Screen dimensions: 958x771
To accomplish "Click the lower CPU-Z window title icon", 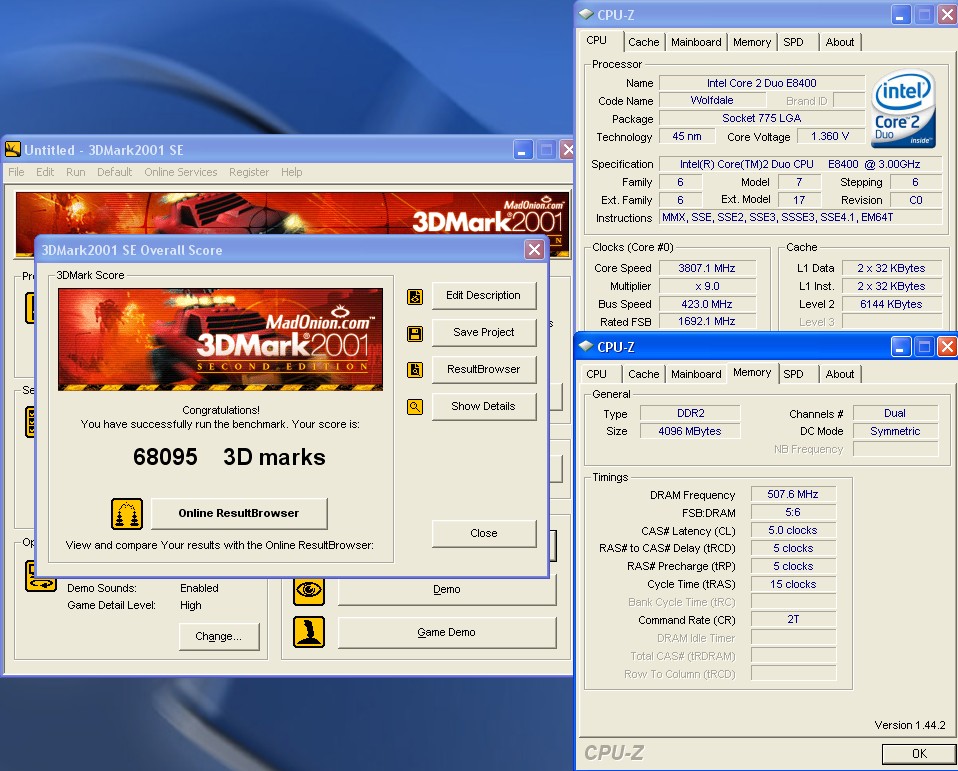I will pos(586,346).
